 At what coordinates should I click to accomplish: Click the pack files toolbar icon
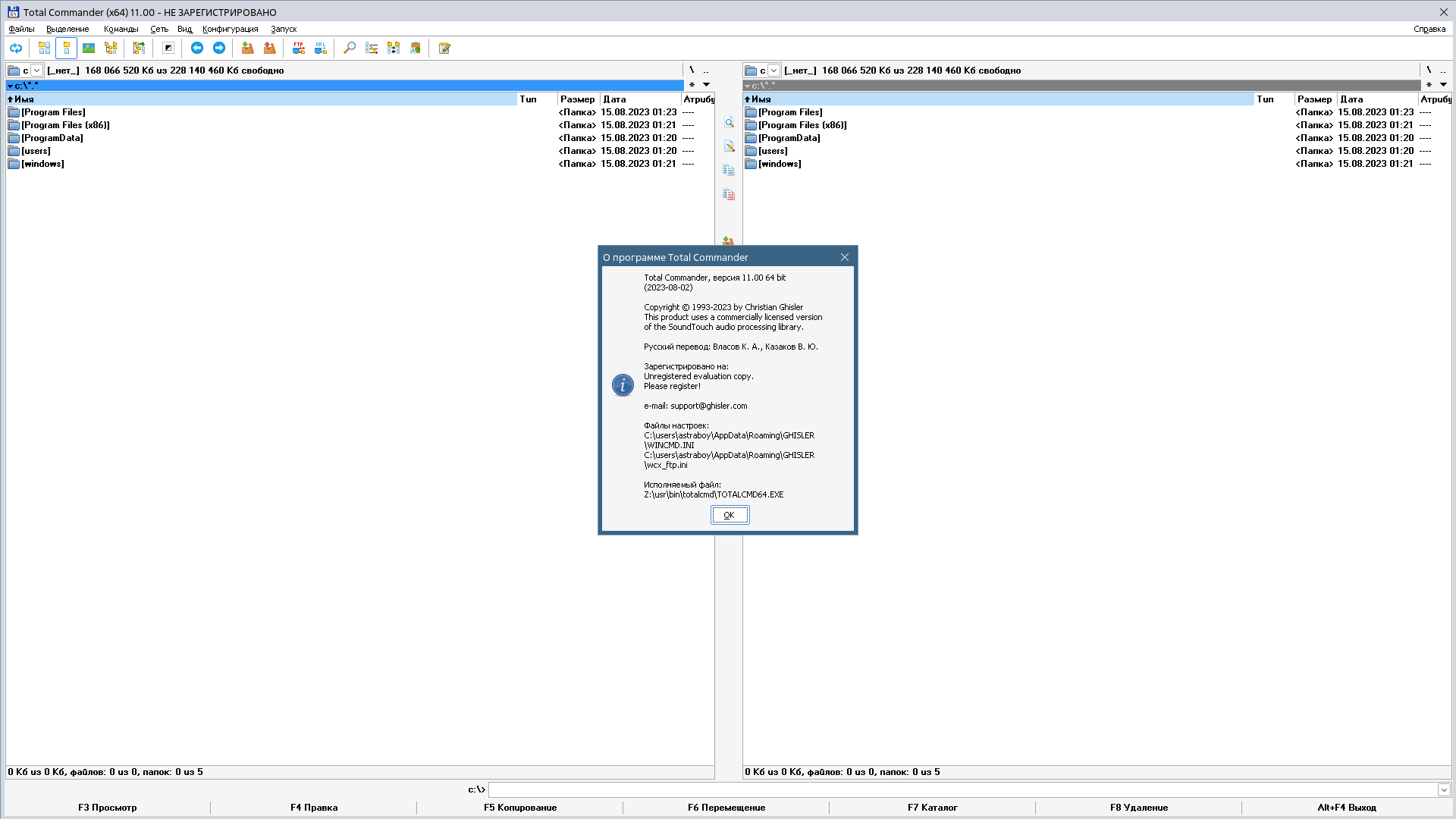[247, 48]
